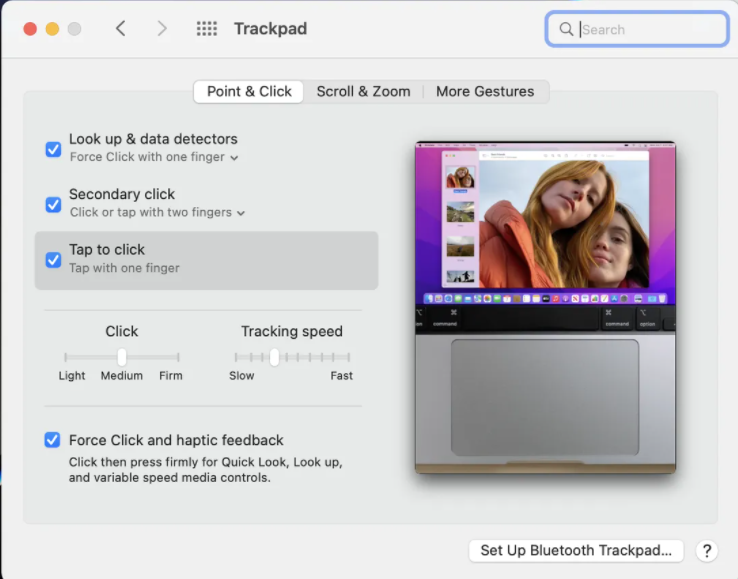
Task: Click the "Tap with one finger" subtitle
Action: pos(124,268)
